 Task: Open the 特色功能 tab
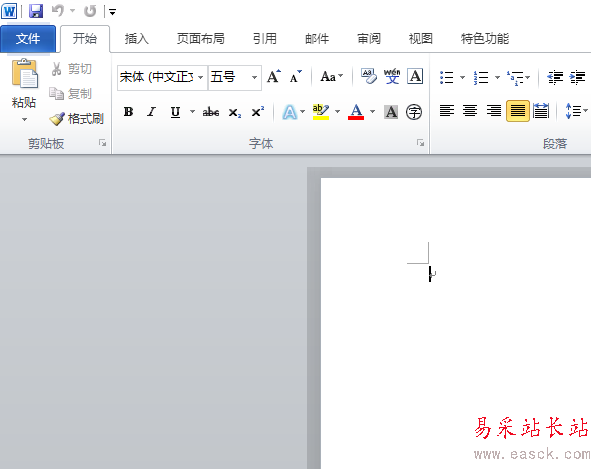point(485,38)
